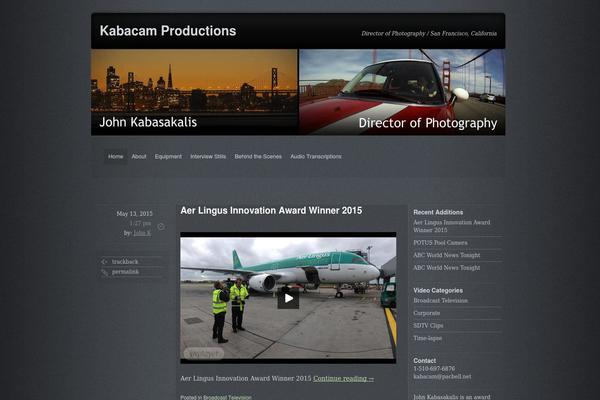Click the Golden Gate car header image
600x400 pixels.
click(402, 92)
